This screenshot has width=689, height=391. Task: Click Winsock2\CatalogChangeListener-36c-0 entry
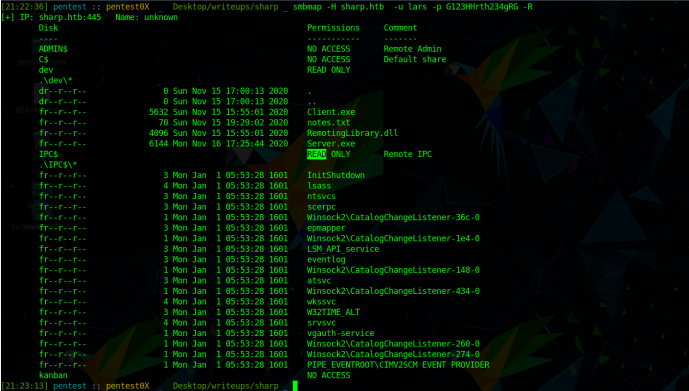[393, 217]
